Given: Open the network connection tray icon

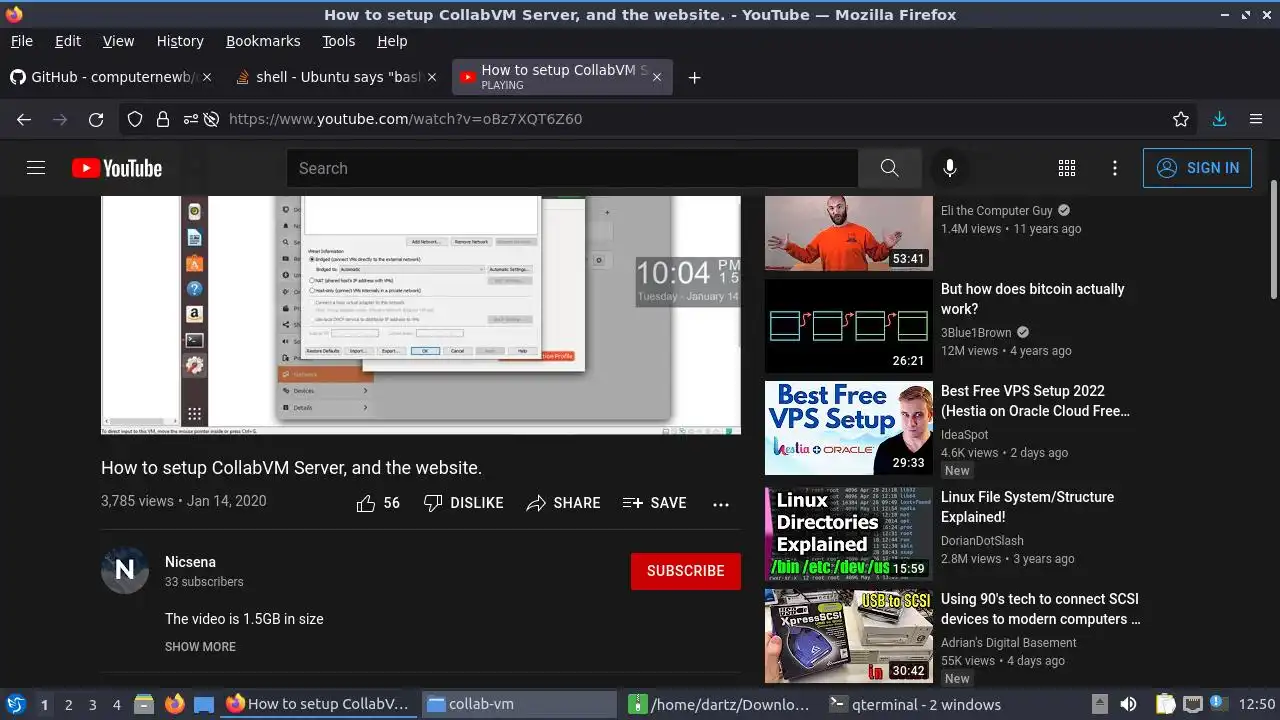Looking at the screenshot, I should (1192, 704).
